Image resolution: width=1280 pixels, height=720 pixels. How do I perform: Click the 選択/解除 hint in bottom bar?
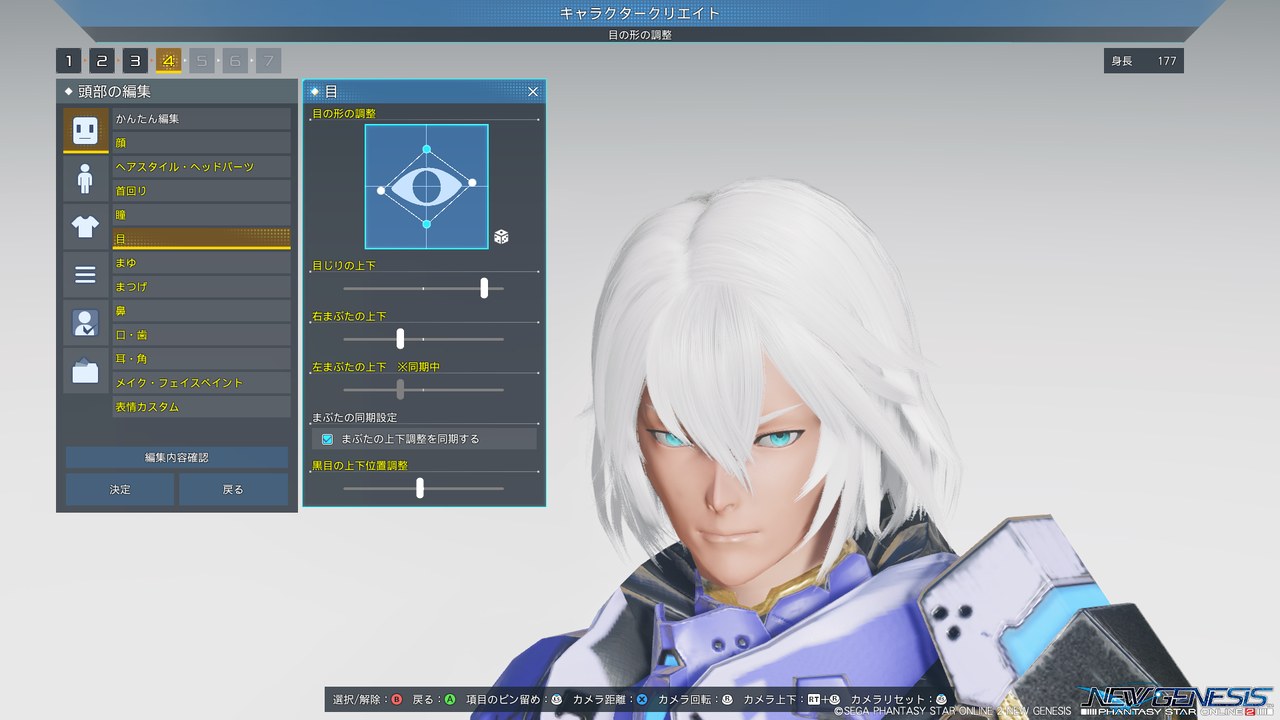pyautogui.click(x=367, y=700)
